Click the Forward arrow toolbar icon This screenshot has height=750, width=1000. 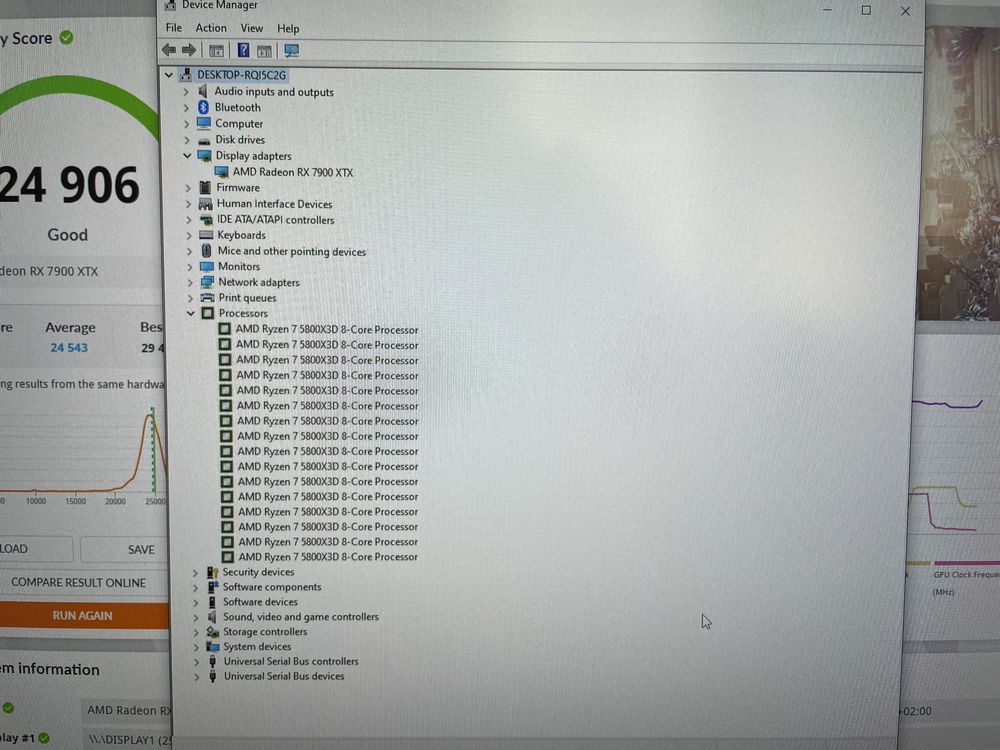pyautogui.click(x=189, y=50)
